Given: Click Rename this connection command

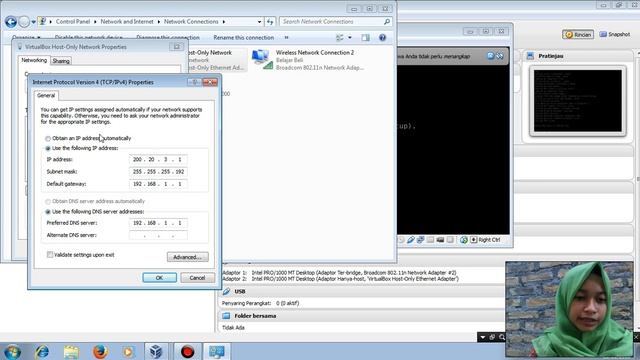Looking at the screenshot, I should point(244,38).
